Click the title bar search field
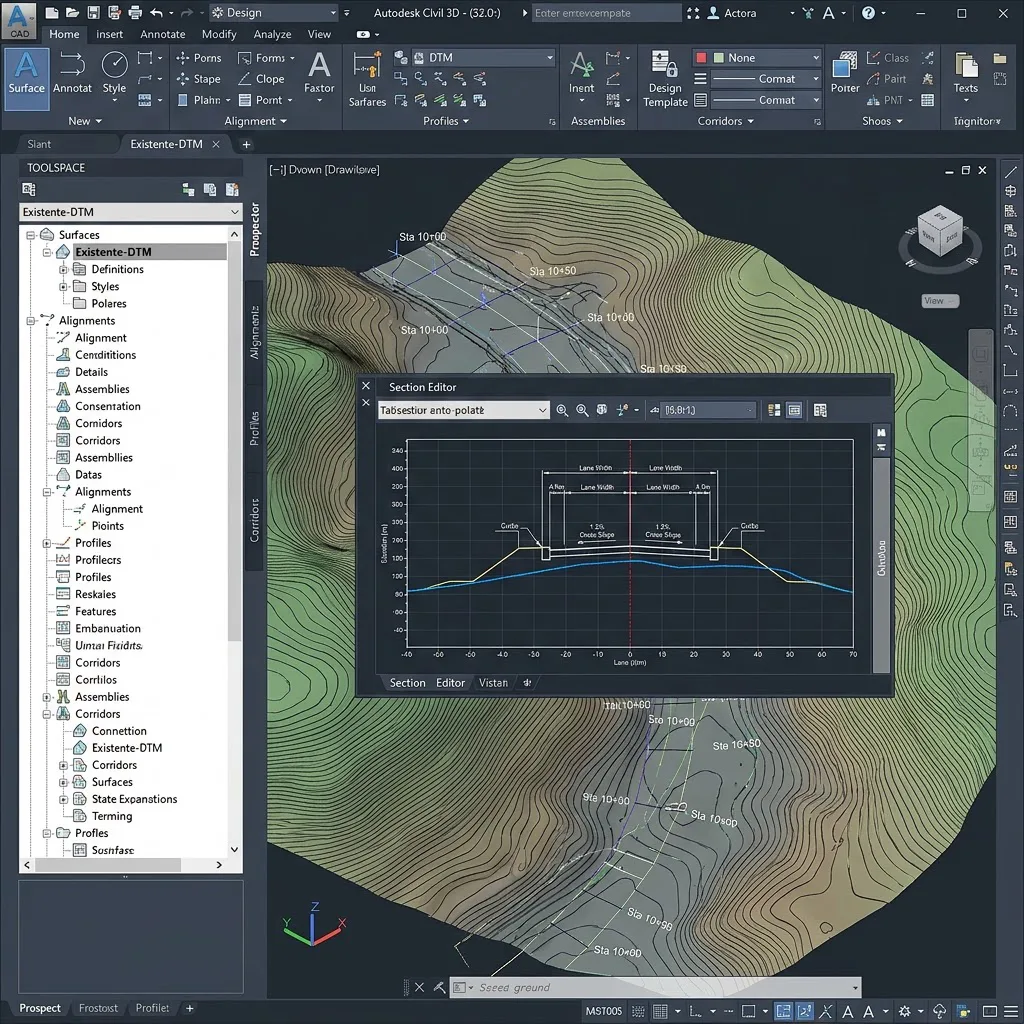This screenshot has height=1024, width=1024. pos(606,12)
